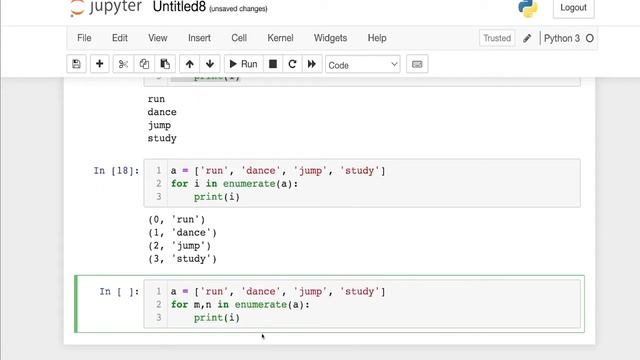This screenshot has width=640, height=360.
Task: Cut selected cells with the scissors icon
Action: (123, 64)
